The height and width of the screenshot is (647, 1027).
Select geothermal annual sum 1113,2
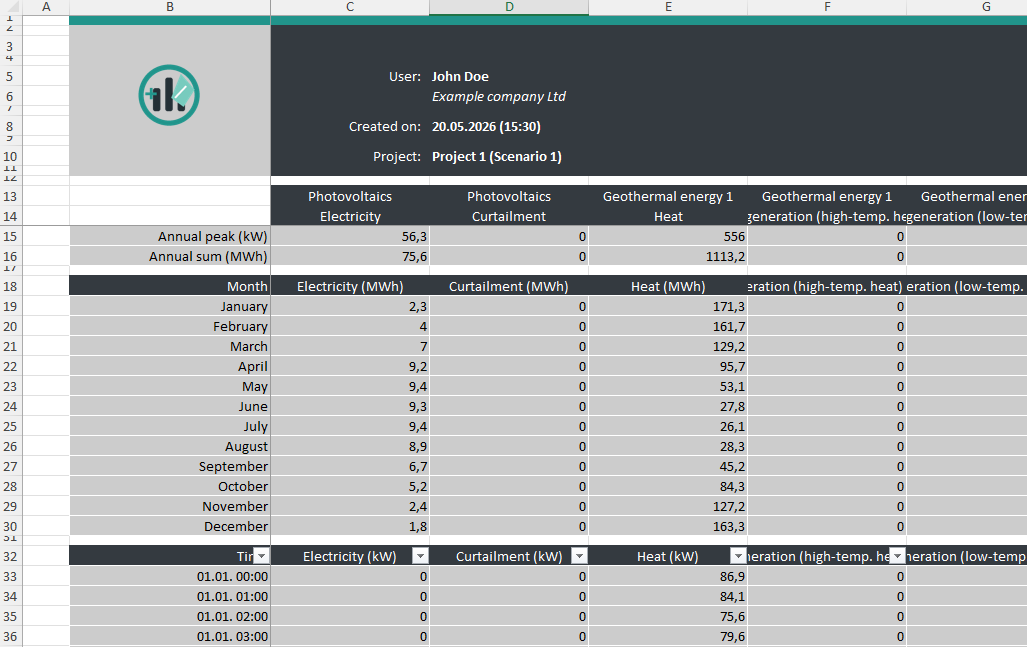coord(668,256)
